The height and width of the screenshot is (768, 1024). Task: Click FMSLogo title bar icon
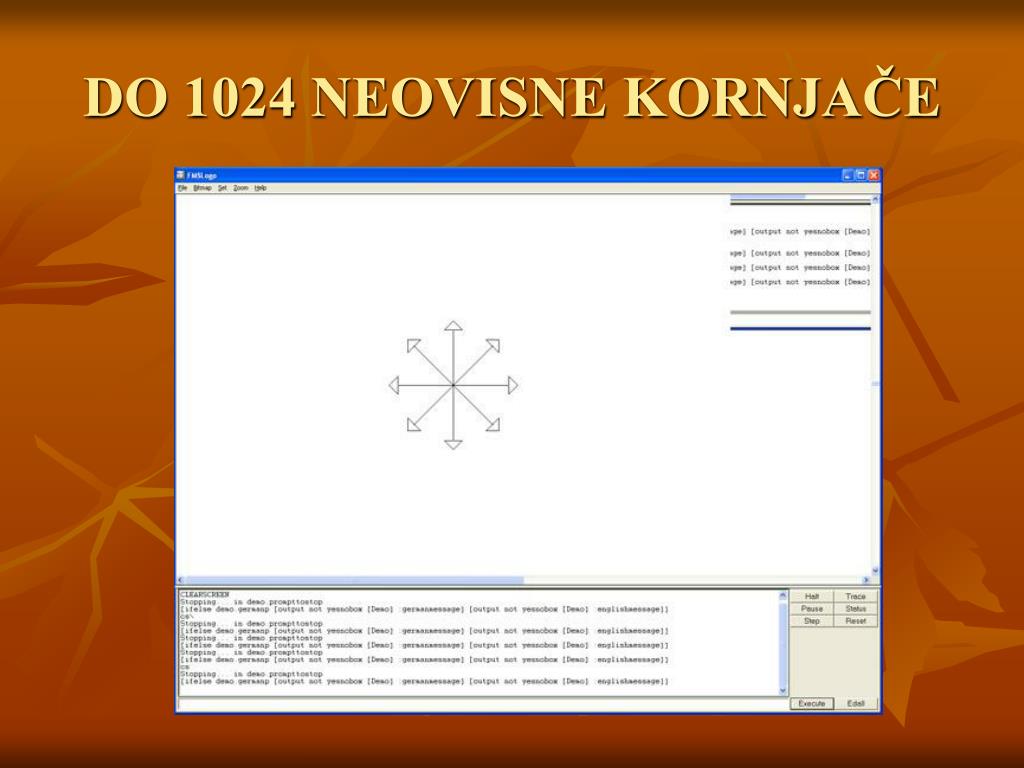[x=181, y=175]
